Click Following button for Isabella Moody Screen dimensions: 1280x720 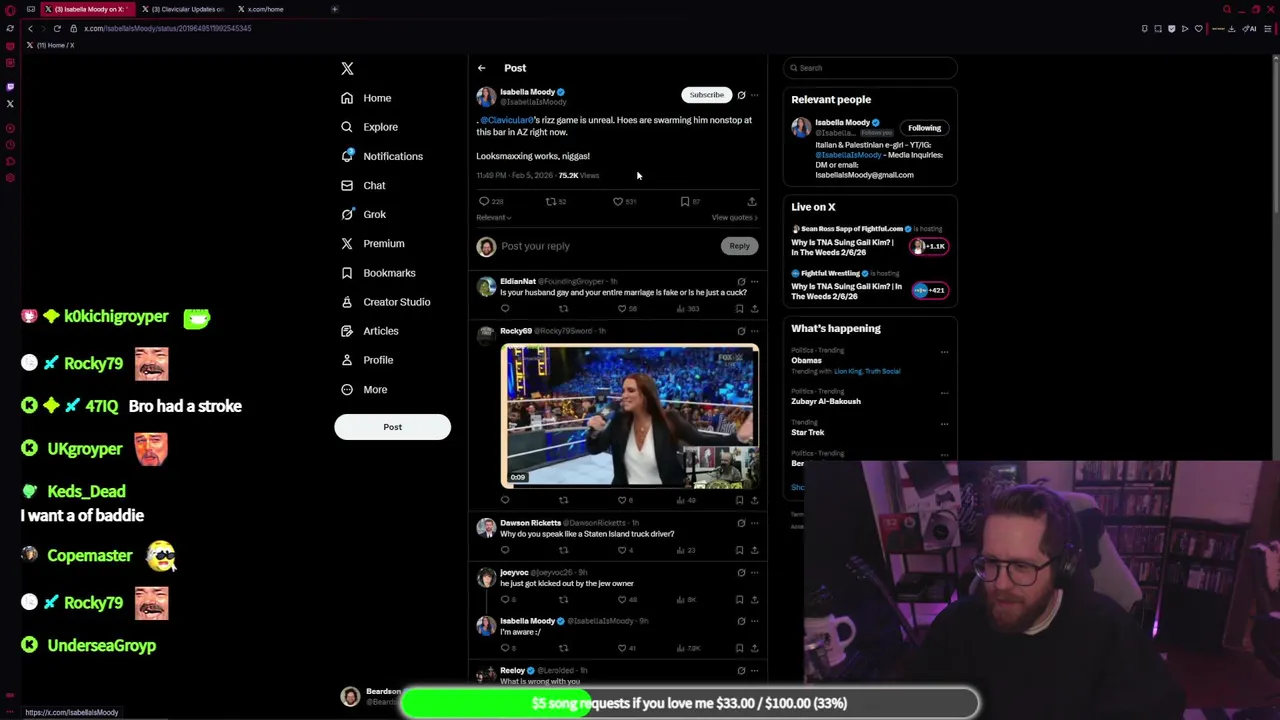tap(924, 128)
